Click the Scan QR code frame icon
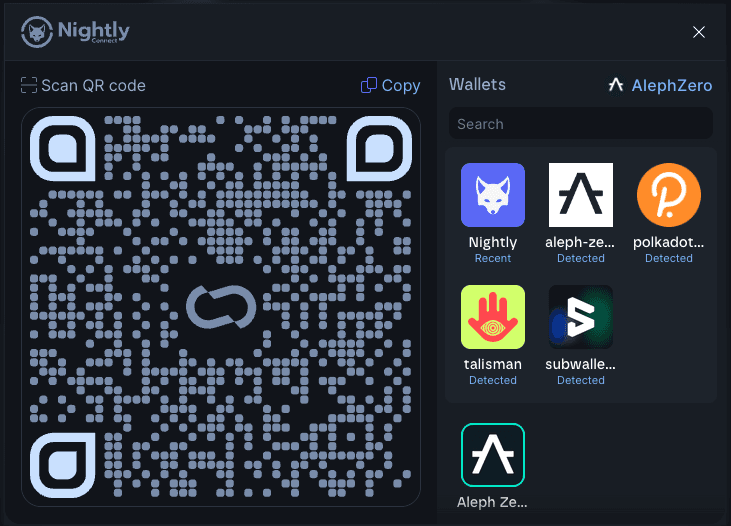The image size is (731, 526). (29, 85)
